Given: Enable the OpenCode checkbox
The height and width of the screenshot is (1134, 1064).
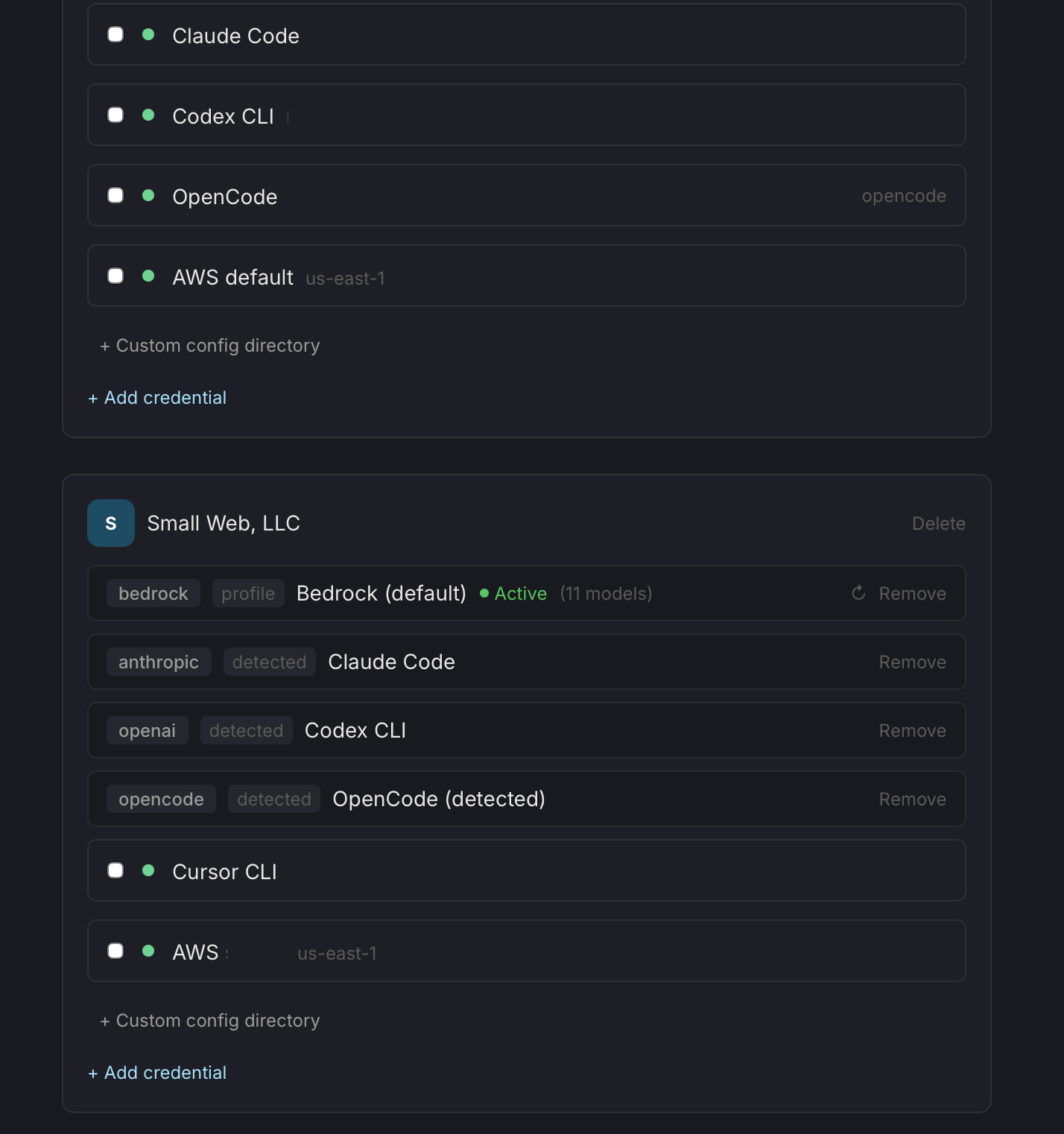Looking at the screenshot, I should coord(115,195).
